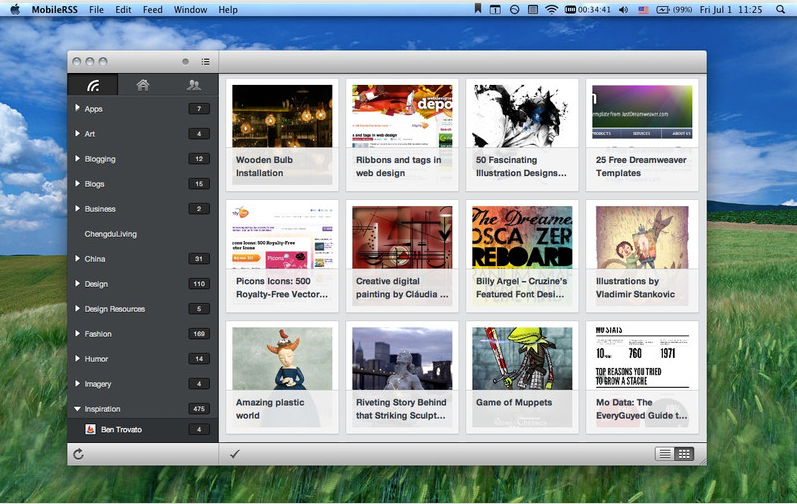This screenshot has width=797, height=504.
Task: Expand the China folder
Action: tap(77, 258)
